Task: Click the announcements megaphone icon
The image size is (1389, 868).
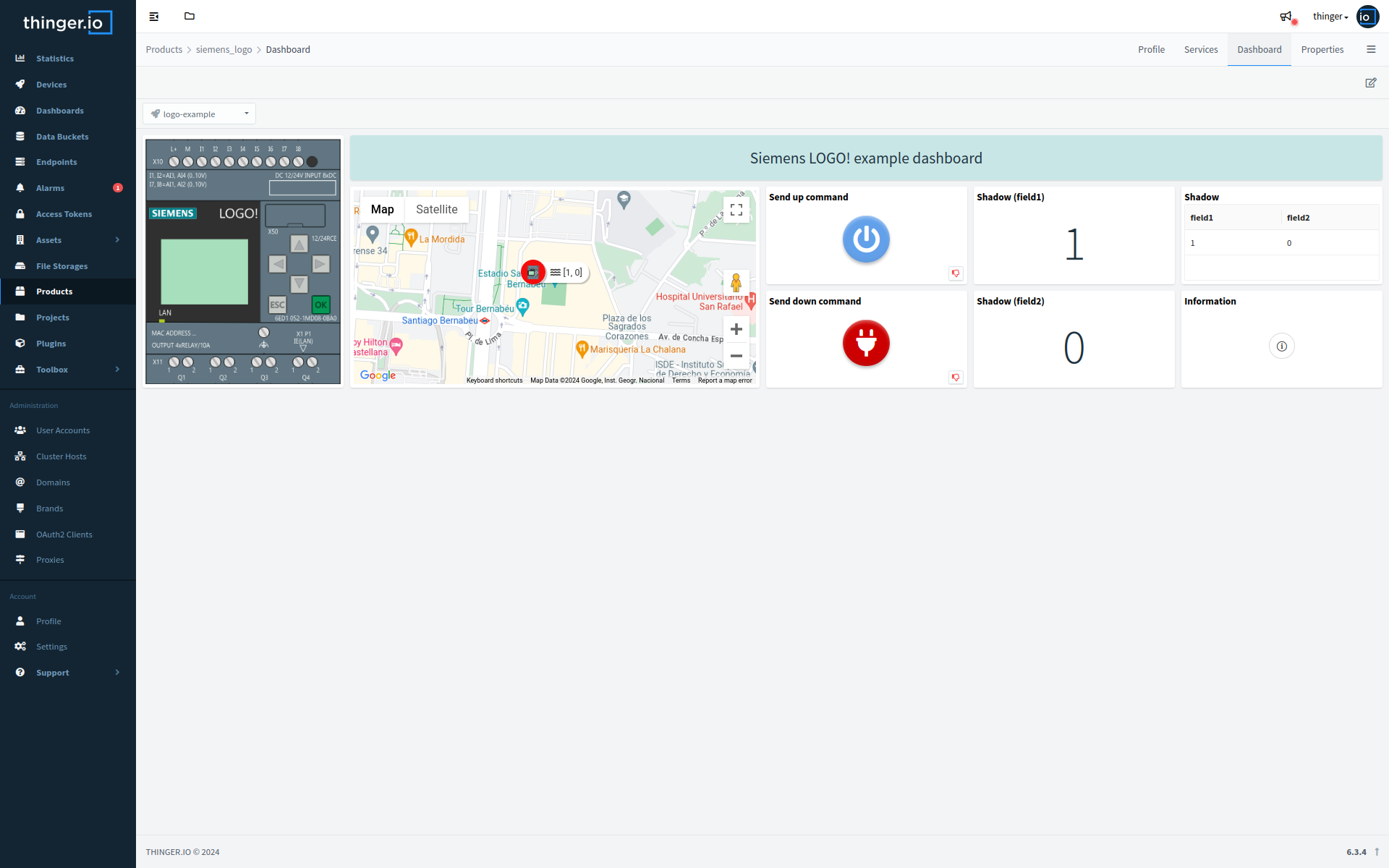Action: (x=1286, y=17)
